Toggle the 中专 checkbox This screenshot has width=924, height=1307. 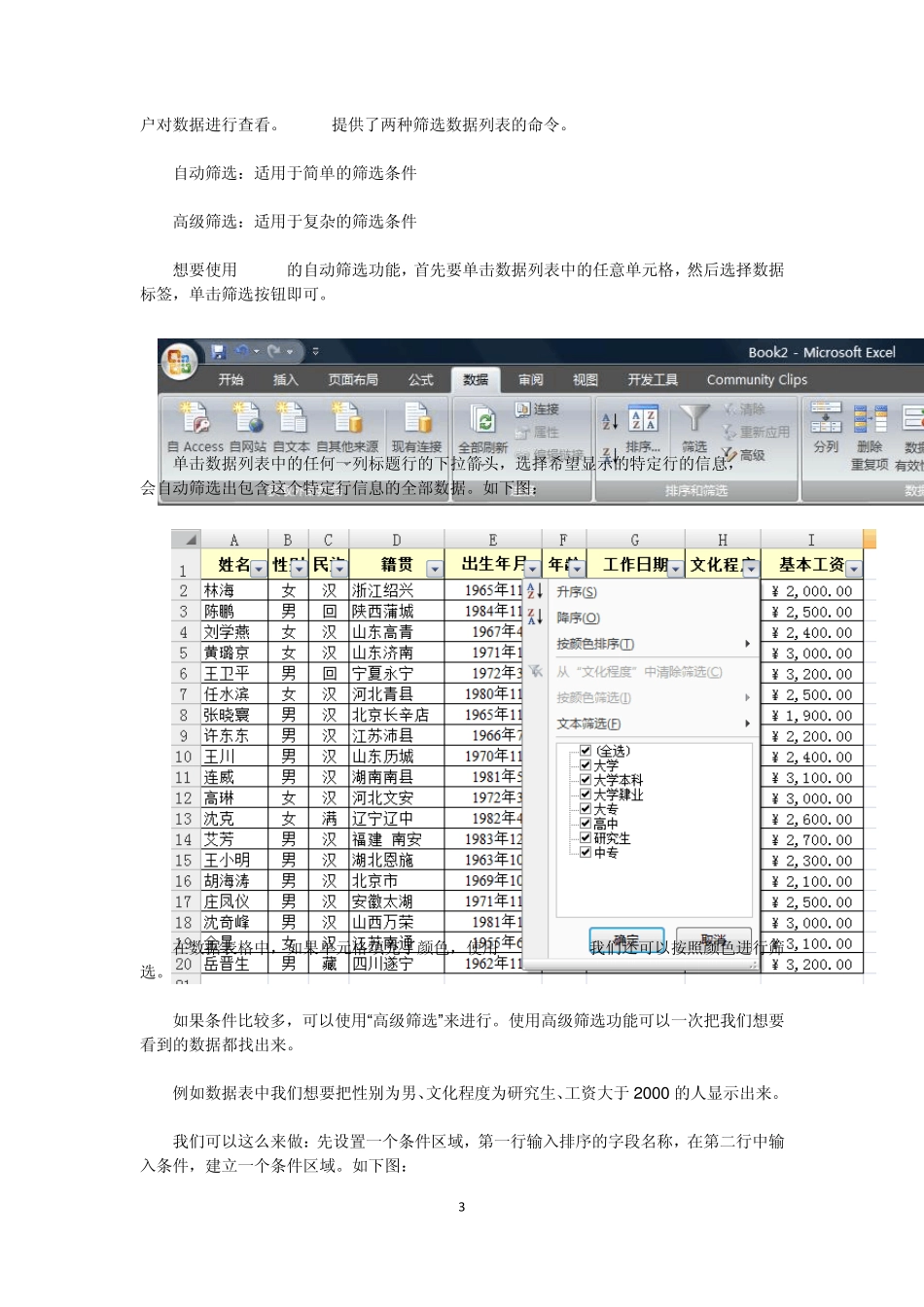click(x=586, y=852)
